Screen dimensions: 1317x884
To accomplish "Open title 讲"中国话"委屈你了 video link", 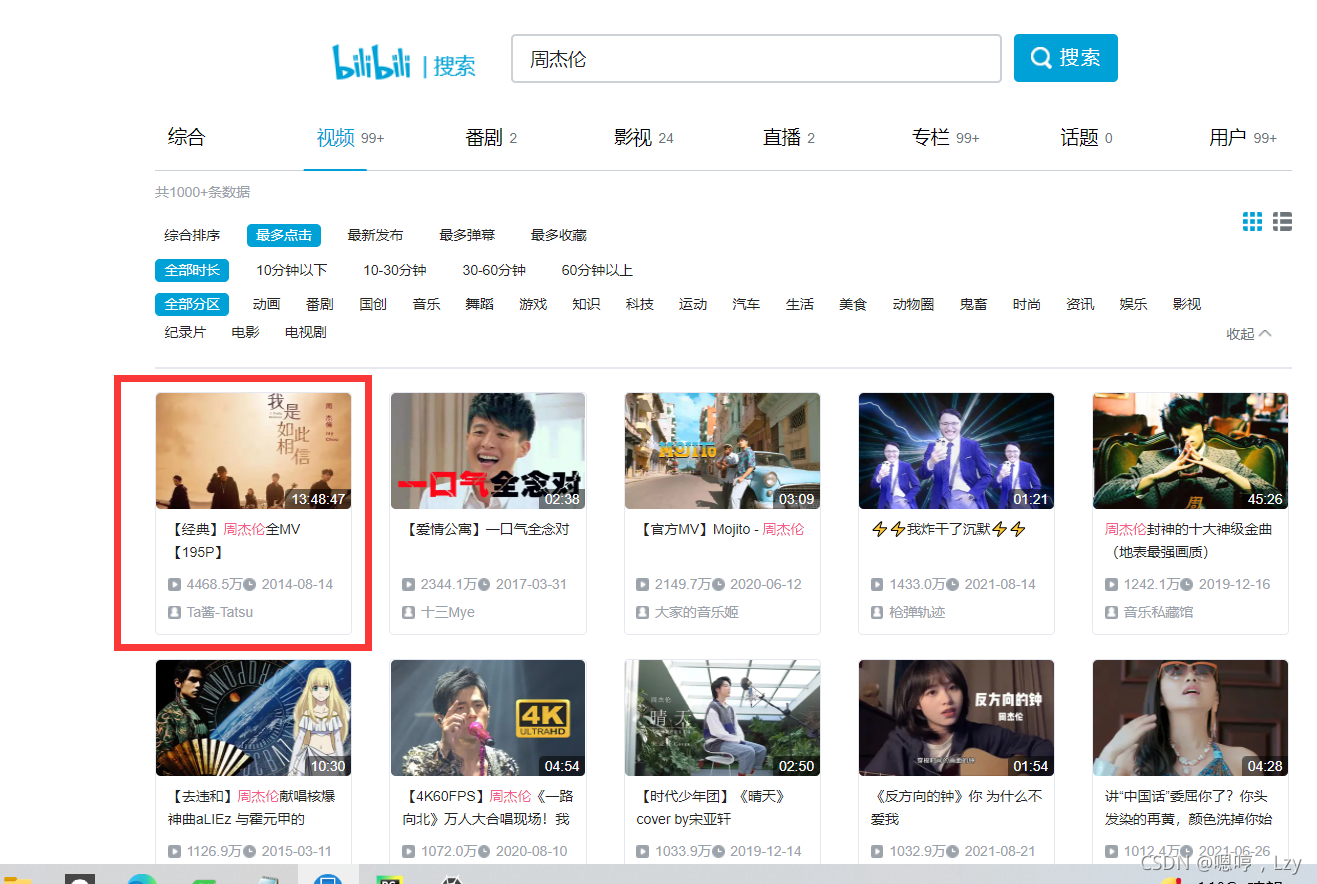I will pyautogui.click(x=1190, y=808).
